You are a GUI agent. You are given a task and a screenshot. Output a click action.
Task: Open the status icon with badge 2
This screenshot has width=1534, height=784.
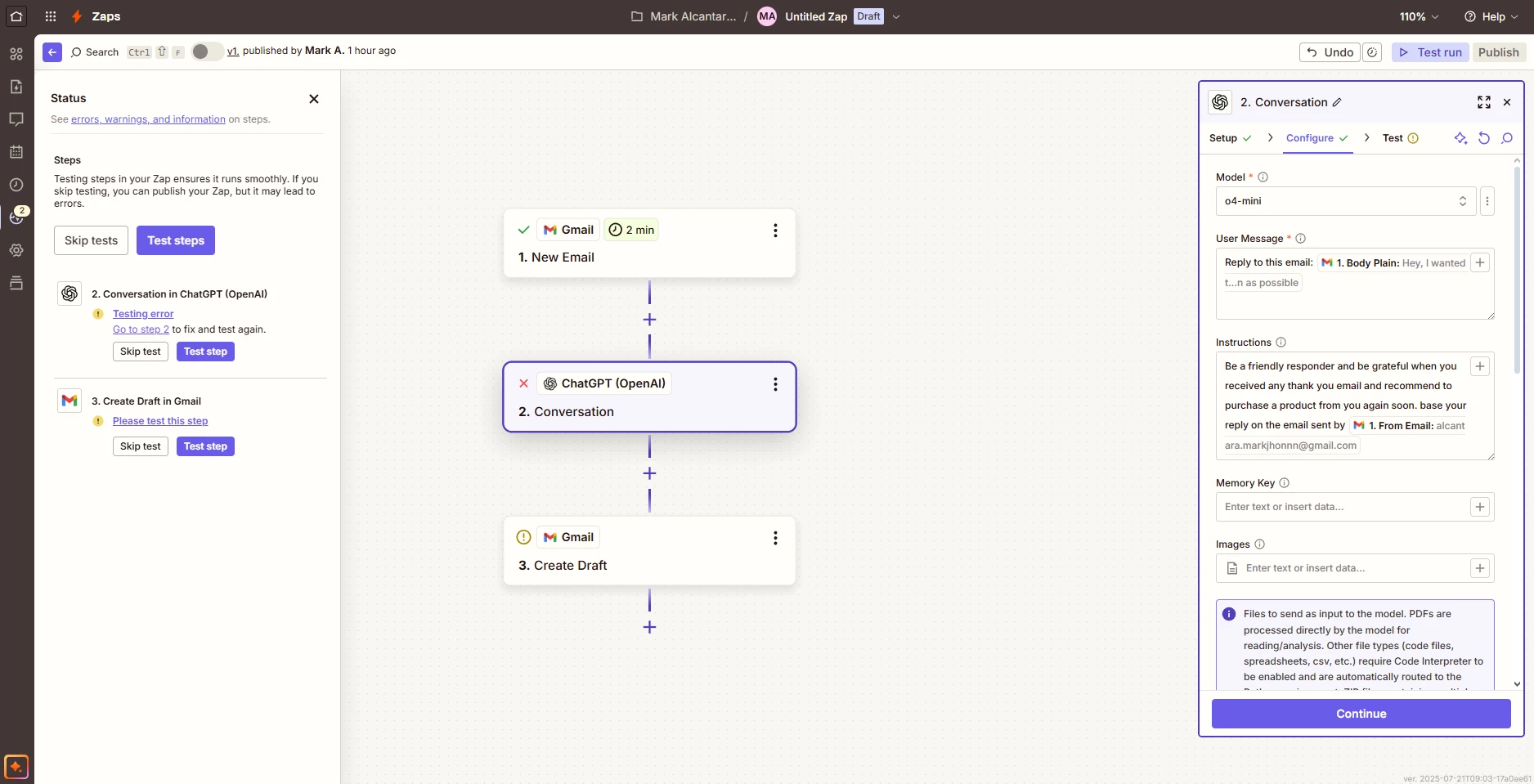(x=16, y=217)
